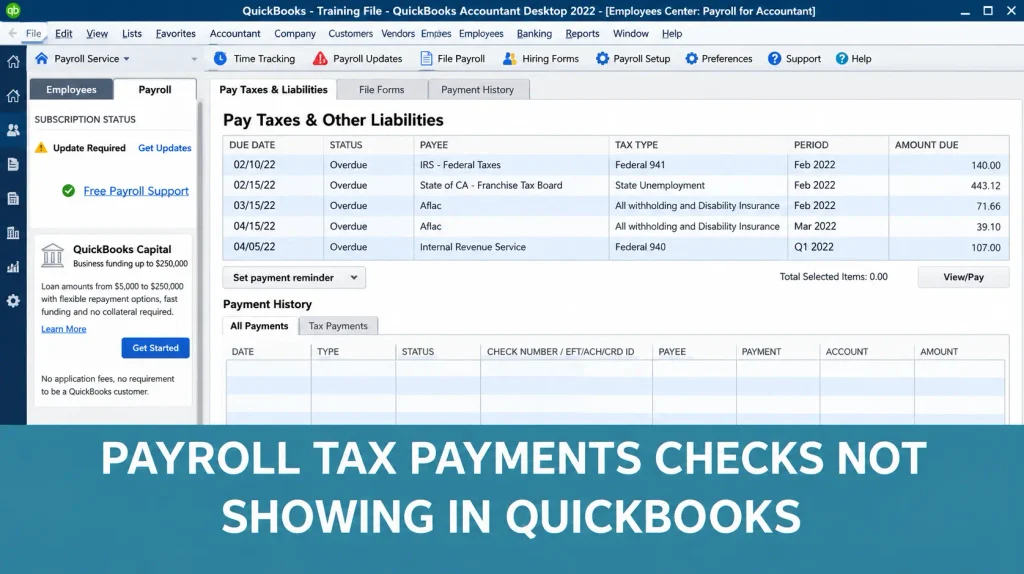
Task: Click the yellow Update Required warning icon
Action: [x=41, y=148]
